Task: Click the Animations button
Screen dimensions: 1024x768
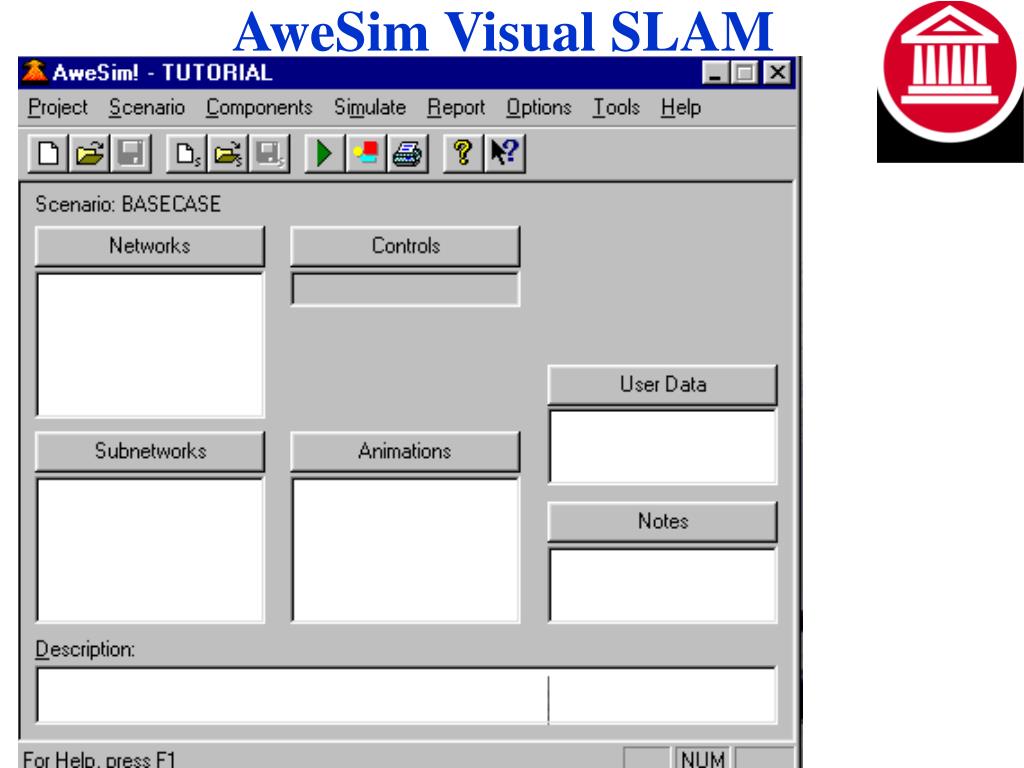Action: 406,451
